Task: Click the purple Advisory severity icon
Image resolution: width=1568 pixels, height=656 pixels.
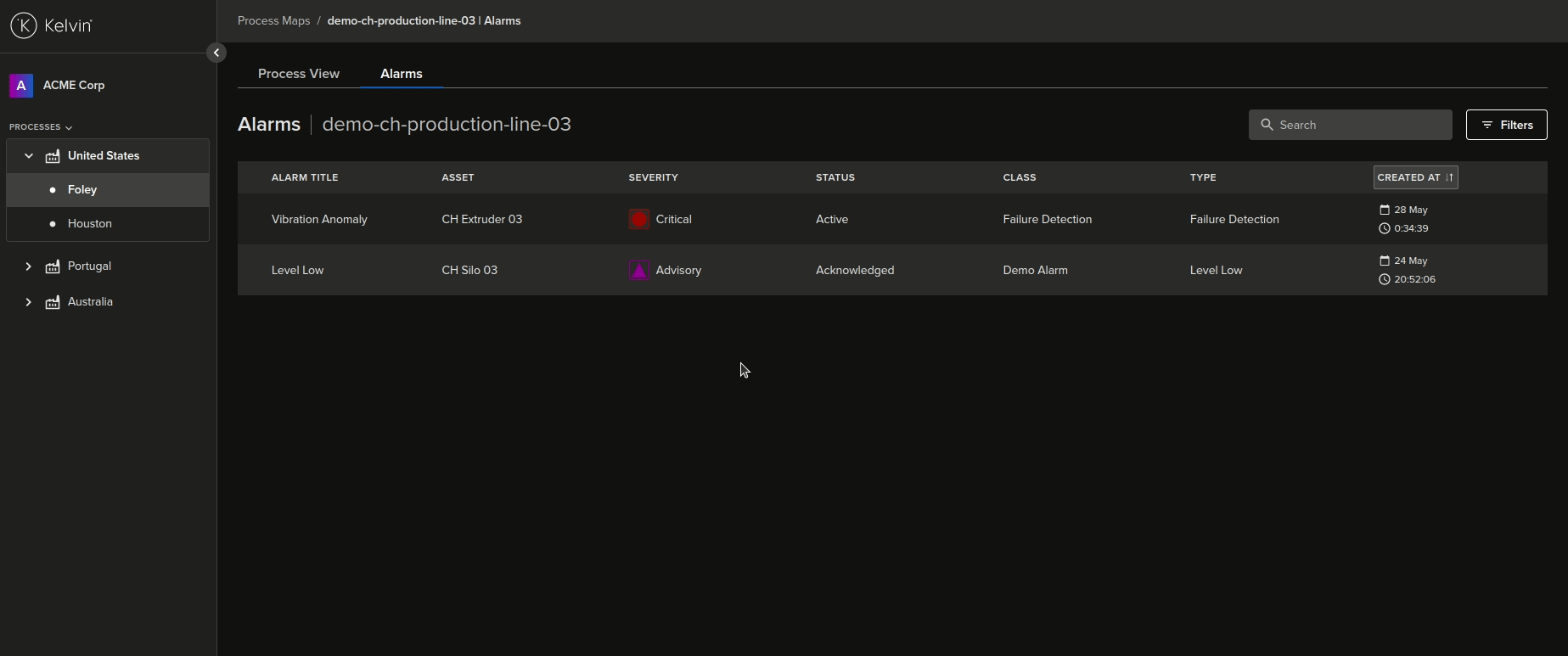Action: [x=638, y=270]
